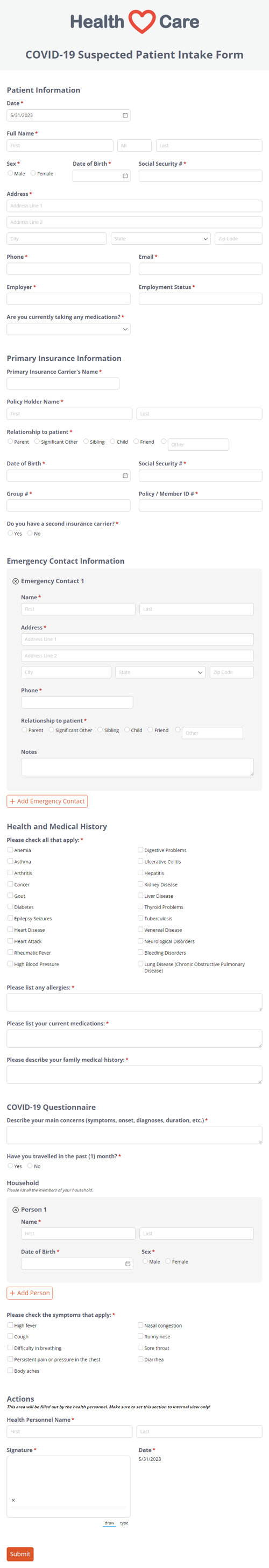The height and width of the screenshot is (1568, 269).
Task: Choose Yes for second insurance carrier
Action: coord(10,533)
